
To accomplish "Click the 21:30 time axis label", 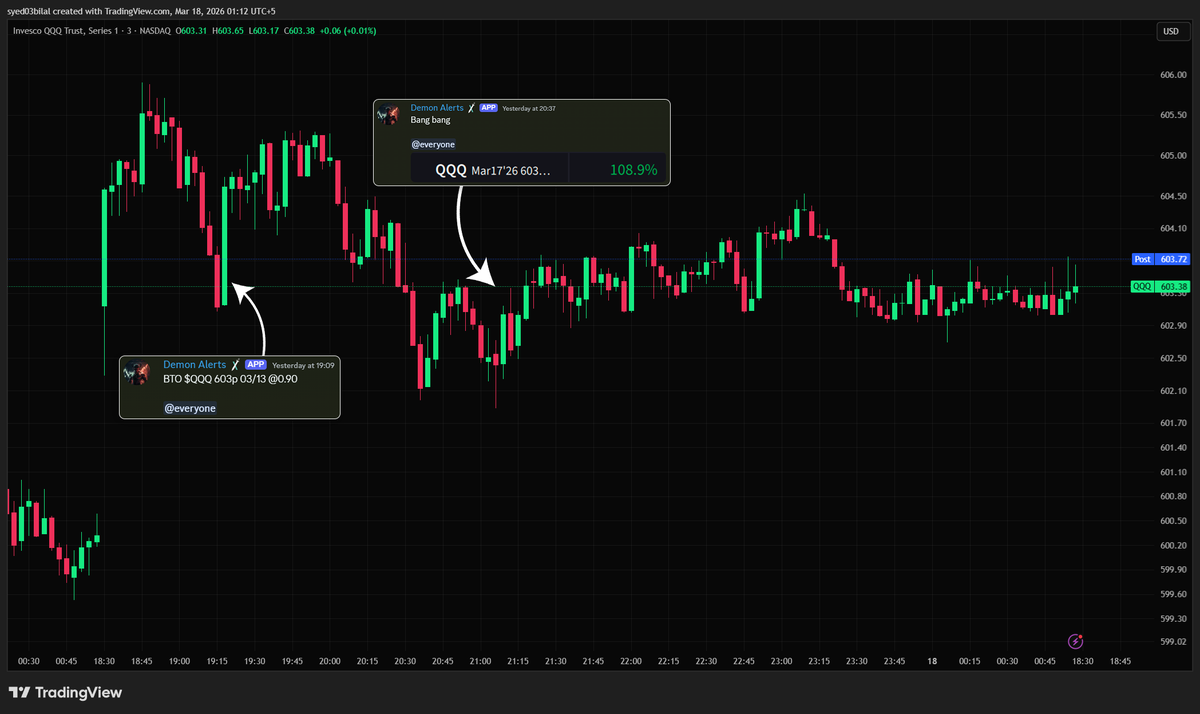I will tap(555, 661).
